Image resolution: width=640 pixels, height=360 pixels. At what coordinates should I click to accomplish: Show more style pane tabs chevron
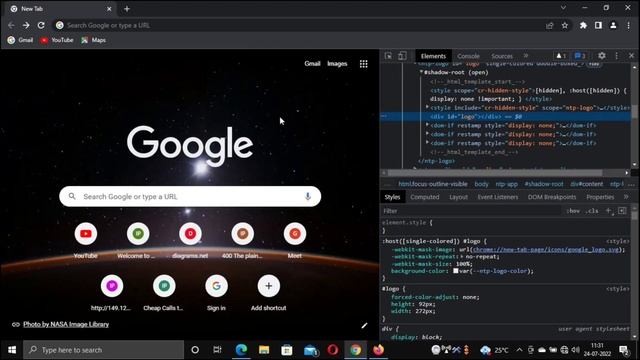coord(626,197)
